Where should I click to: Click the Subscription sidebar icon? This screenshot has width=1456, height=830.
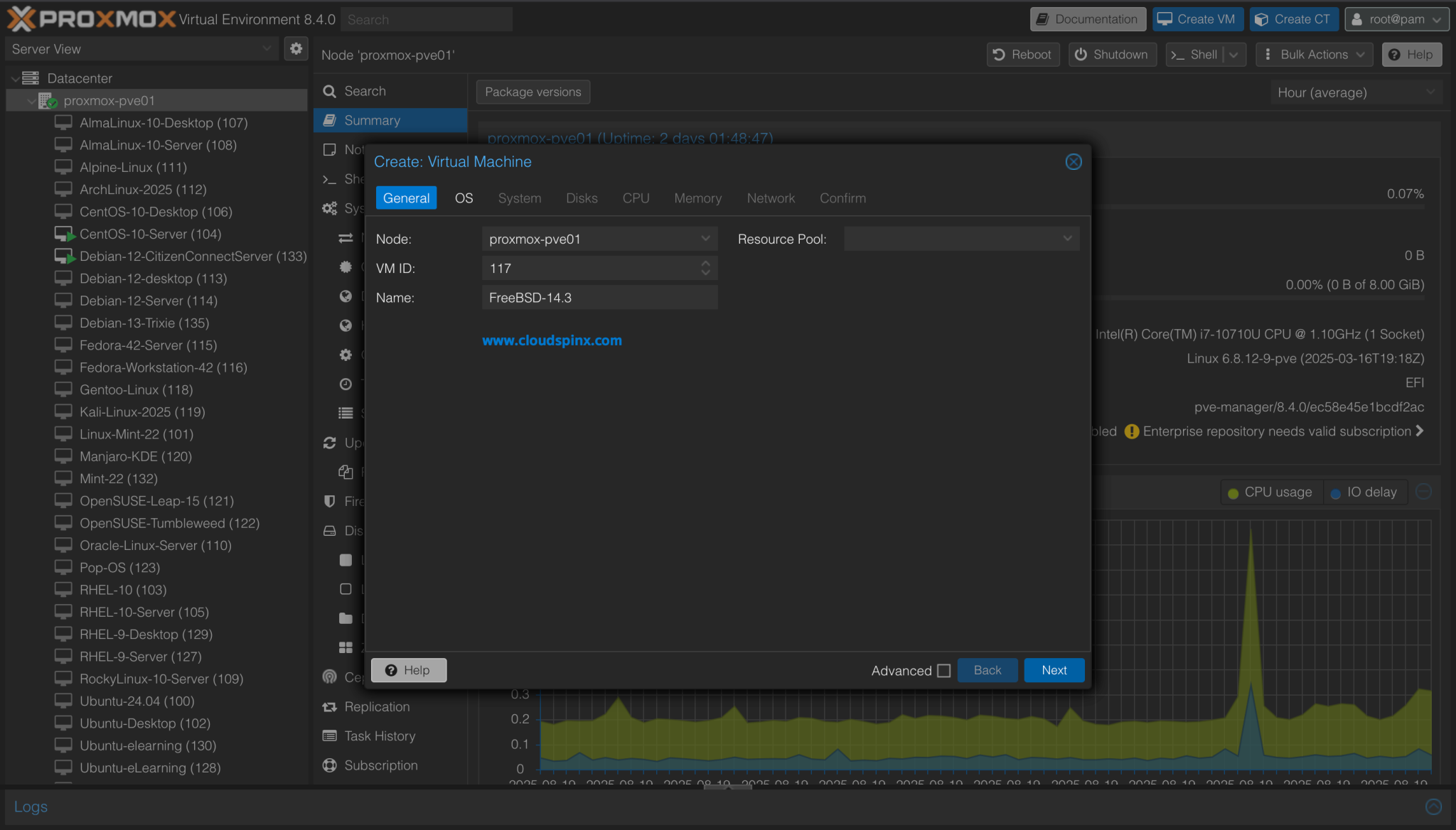[x=329, y=765]
